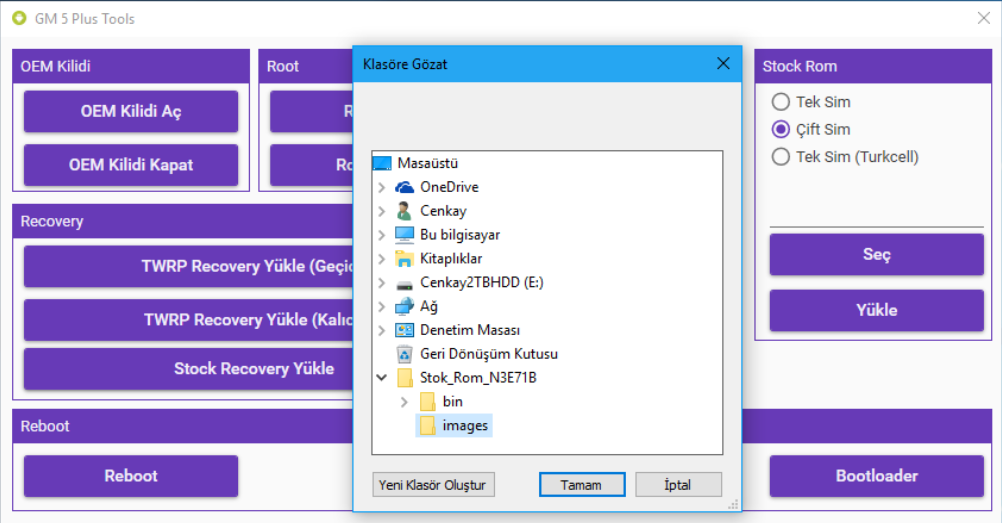This screenshot has height=523, width=1002.
Task: Click the OEM Kilidi Aç button
Action: point(131,111)
